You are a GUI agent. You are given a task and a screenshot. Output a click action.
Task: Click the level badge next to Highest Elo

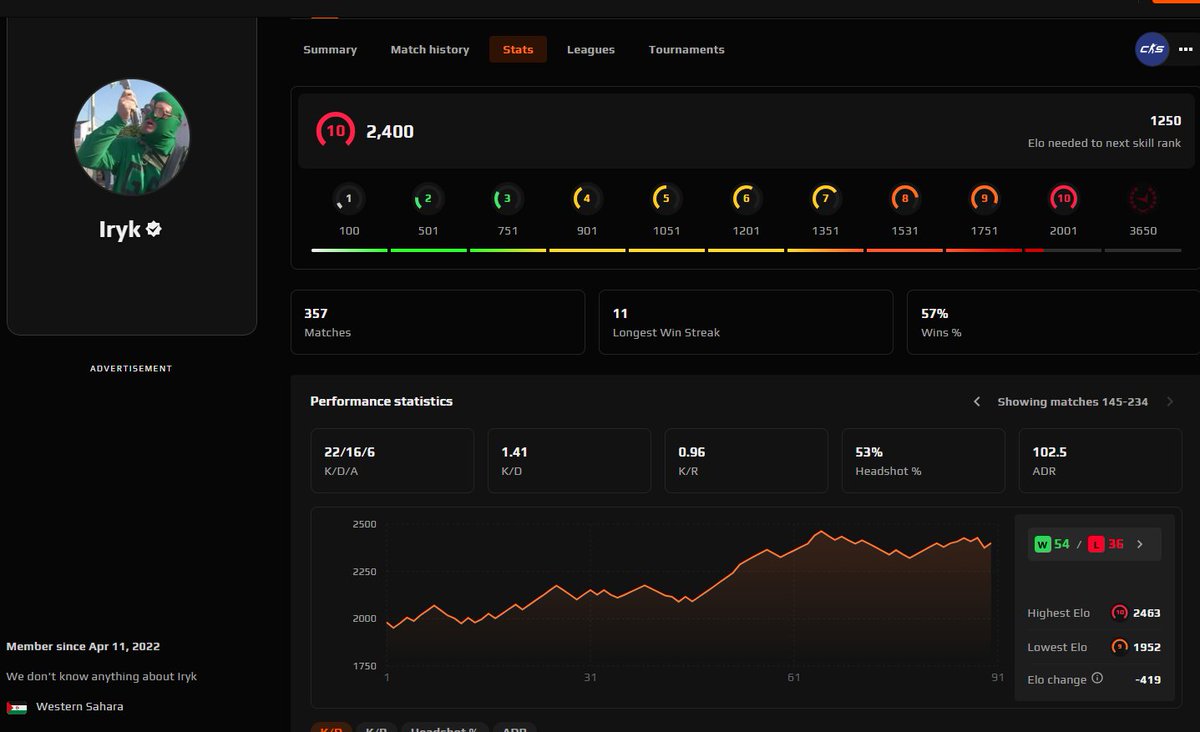click(1120, 613)
